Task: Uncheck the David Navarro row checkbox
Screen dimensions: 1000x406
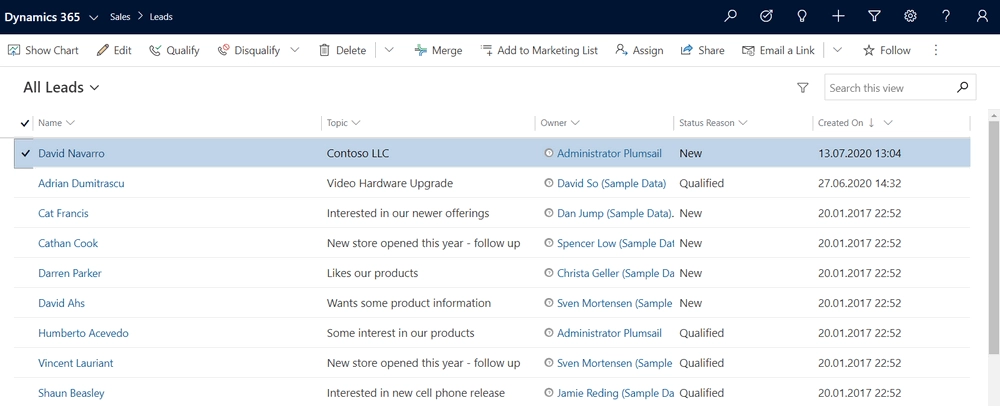Action: 25,154
